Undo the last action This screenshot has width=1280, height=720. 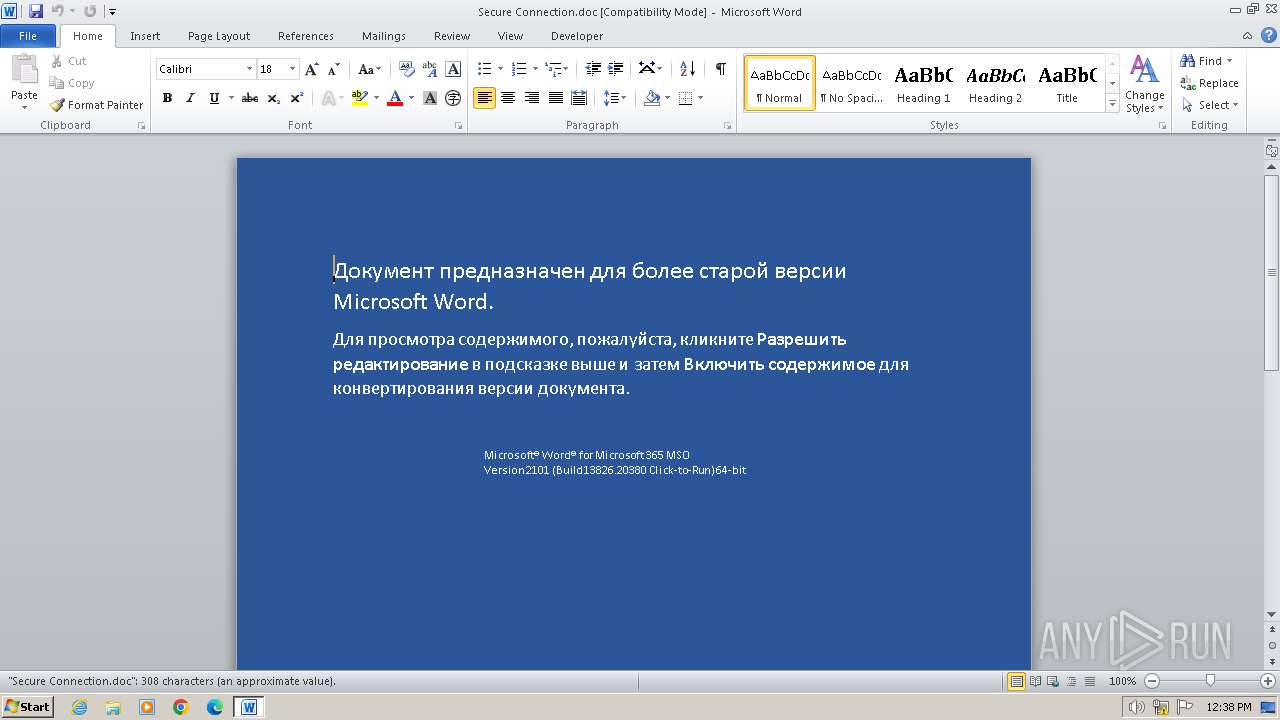pyautogui.click(x=57, y=11)
